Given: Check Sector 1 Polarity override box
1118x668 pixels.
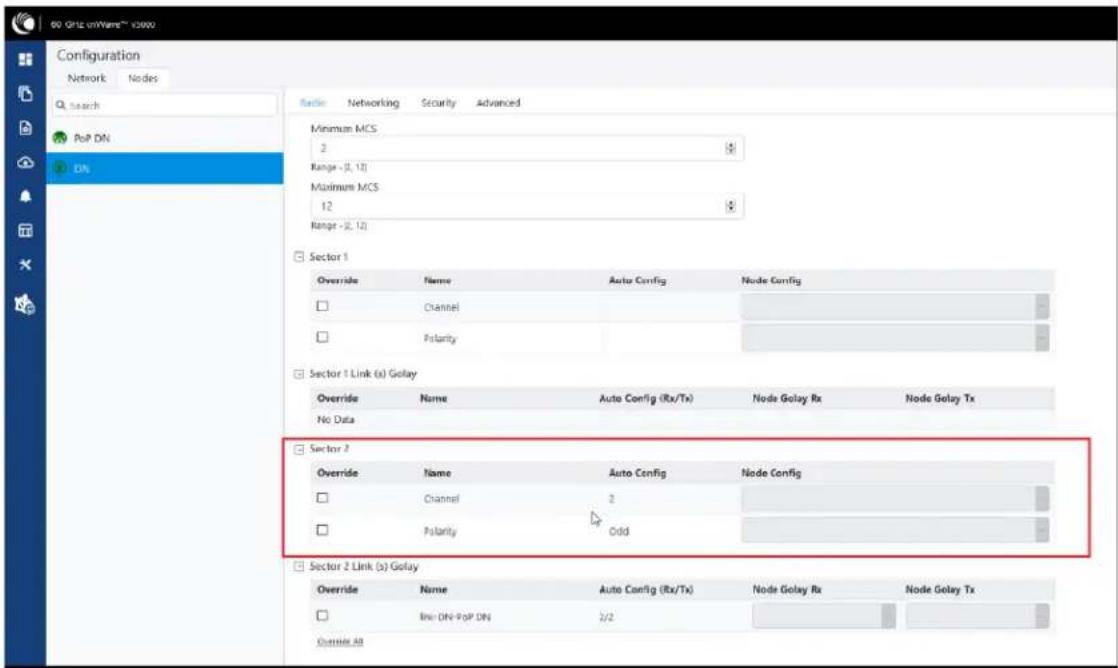Looking at the screenshot, I should click(x=322, y=336).
